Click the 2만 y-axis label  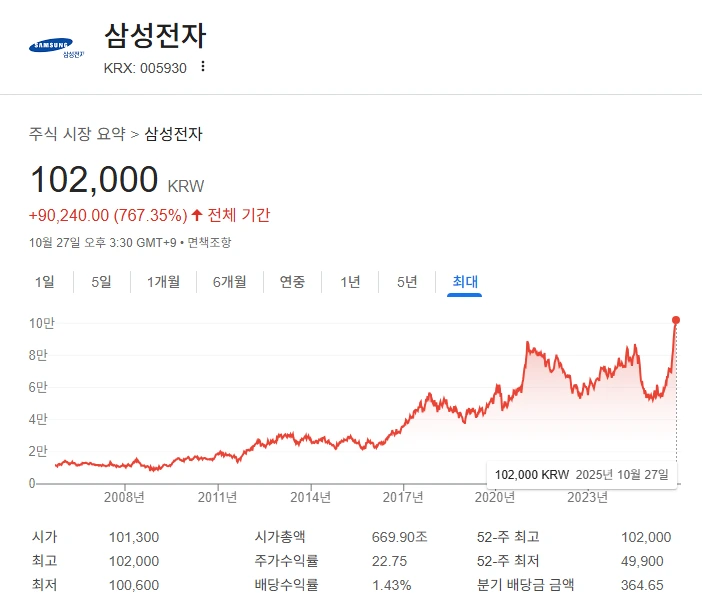(x=38, y=451)
